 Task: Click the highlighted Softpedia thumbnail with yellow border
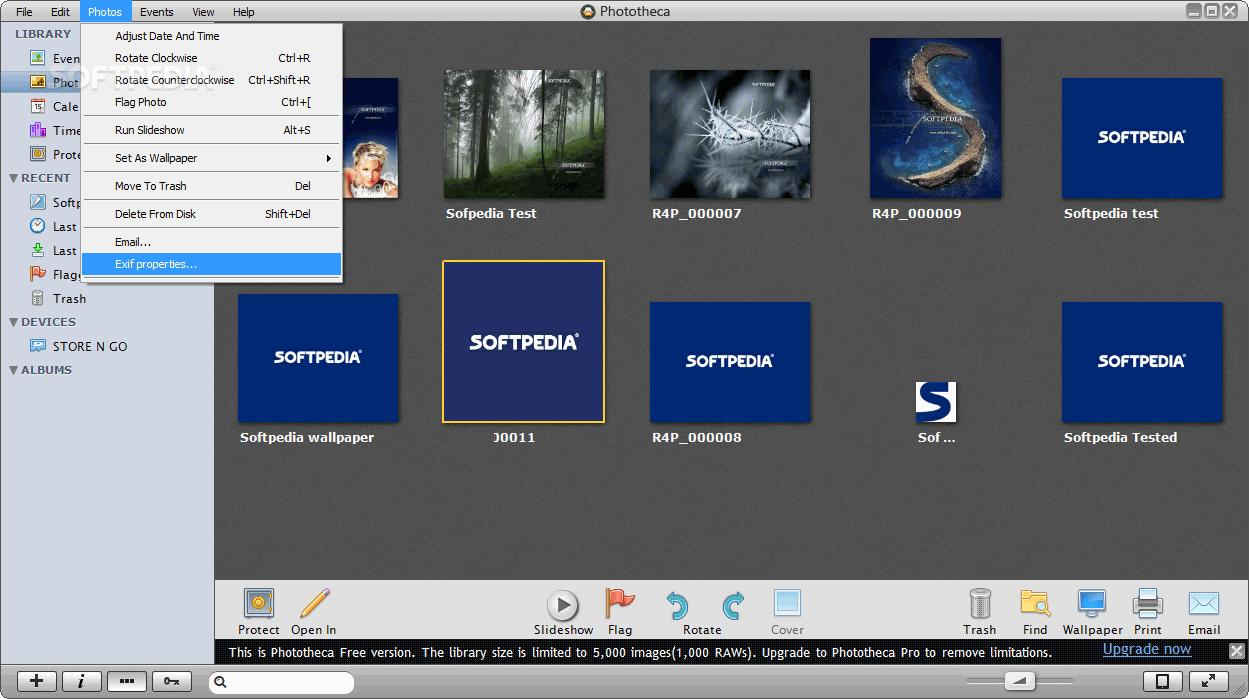coord(523,342)
